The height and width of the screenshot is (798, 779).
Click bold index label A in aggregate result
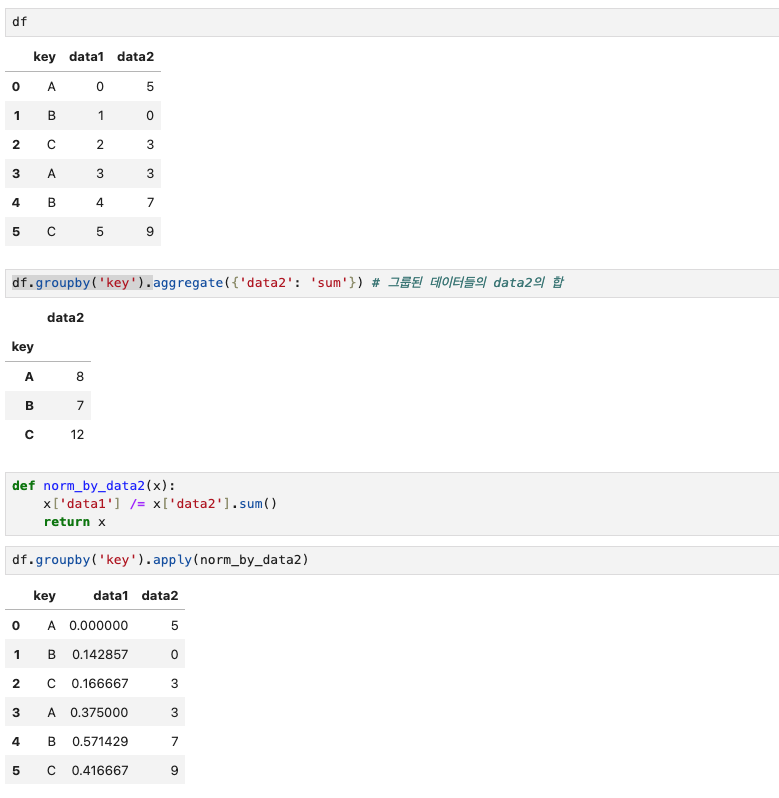pos(29,377)
